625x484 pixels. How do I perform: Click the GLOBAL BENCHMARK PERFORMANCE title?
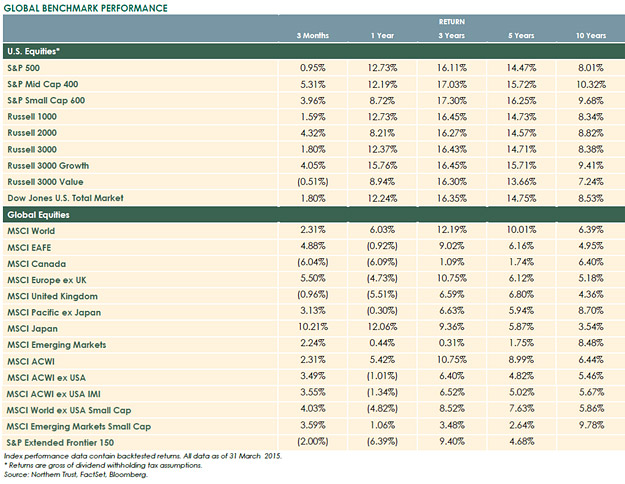pos(85,8)
